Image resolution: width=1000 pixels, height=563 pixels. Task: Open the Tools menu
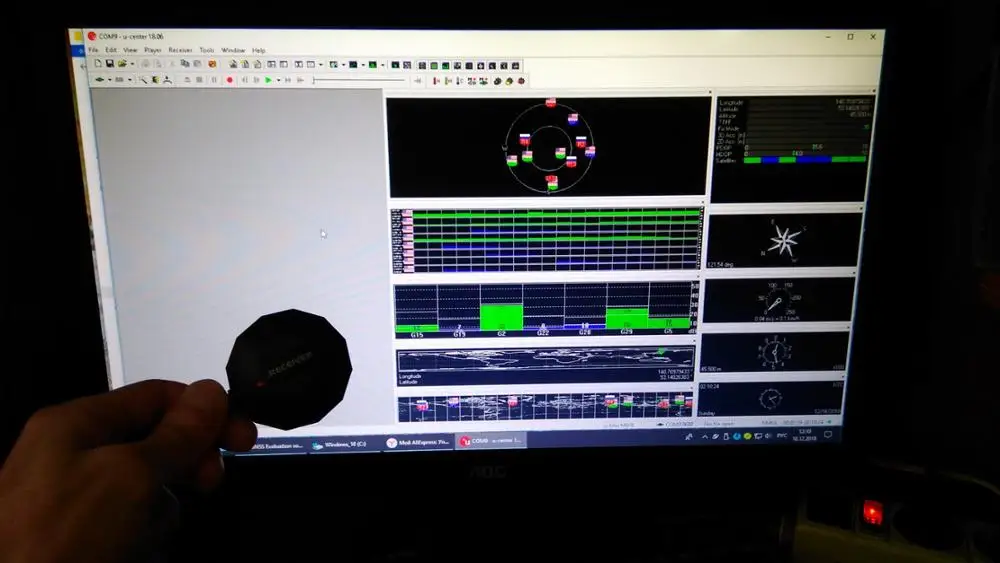pos(207,50)
